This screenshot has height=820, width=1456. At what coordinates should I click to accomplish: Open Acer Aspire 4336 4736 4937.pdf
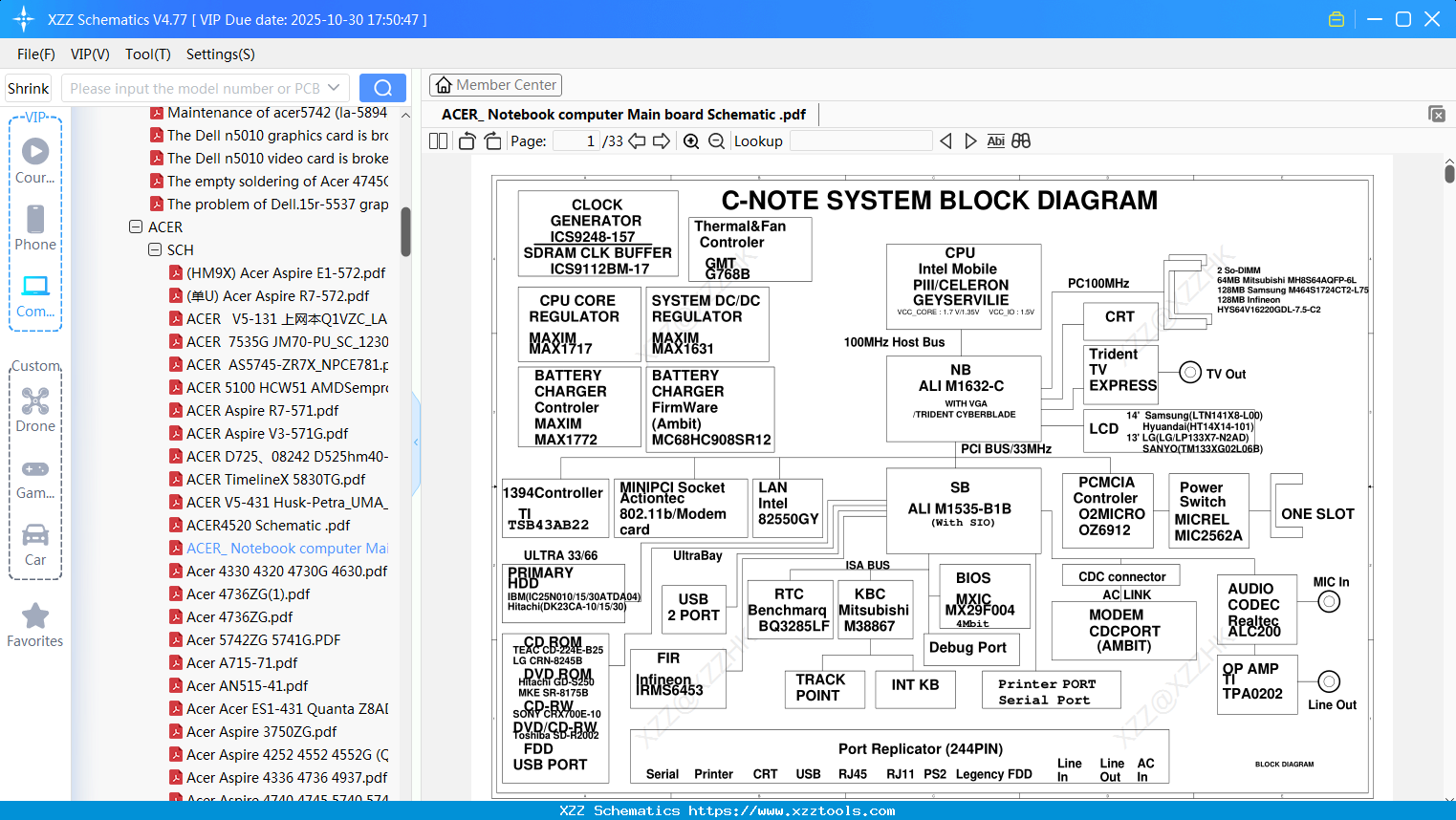click(x=287, y=778)
